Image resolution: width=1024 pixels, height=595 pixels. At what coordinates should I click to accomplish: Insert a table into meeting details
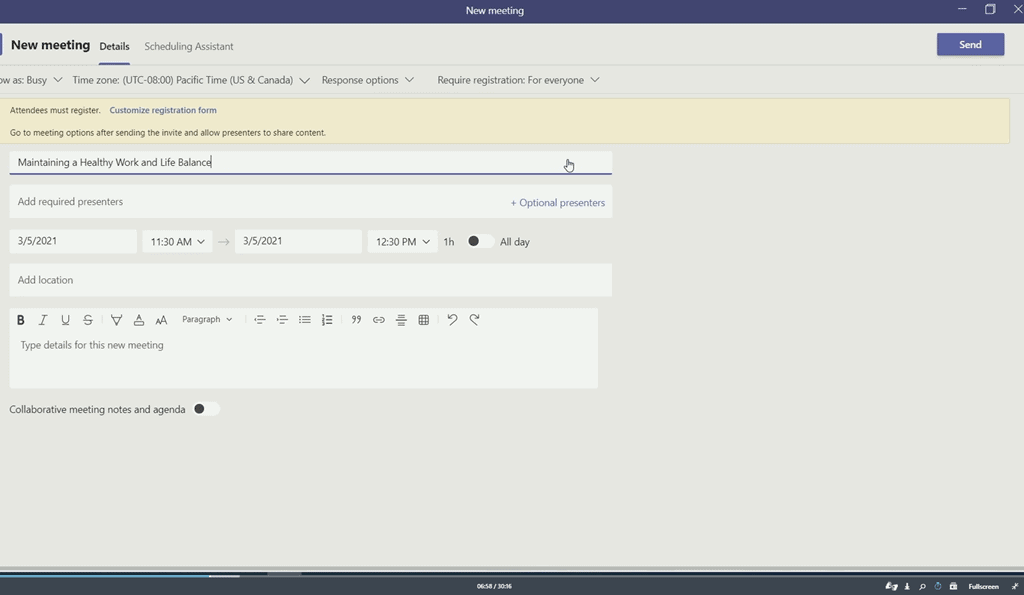coord(424,320)
